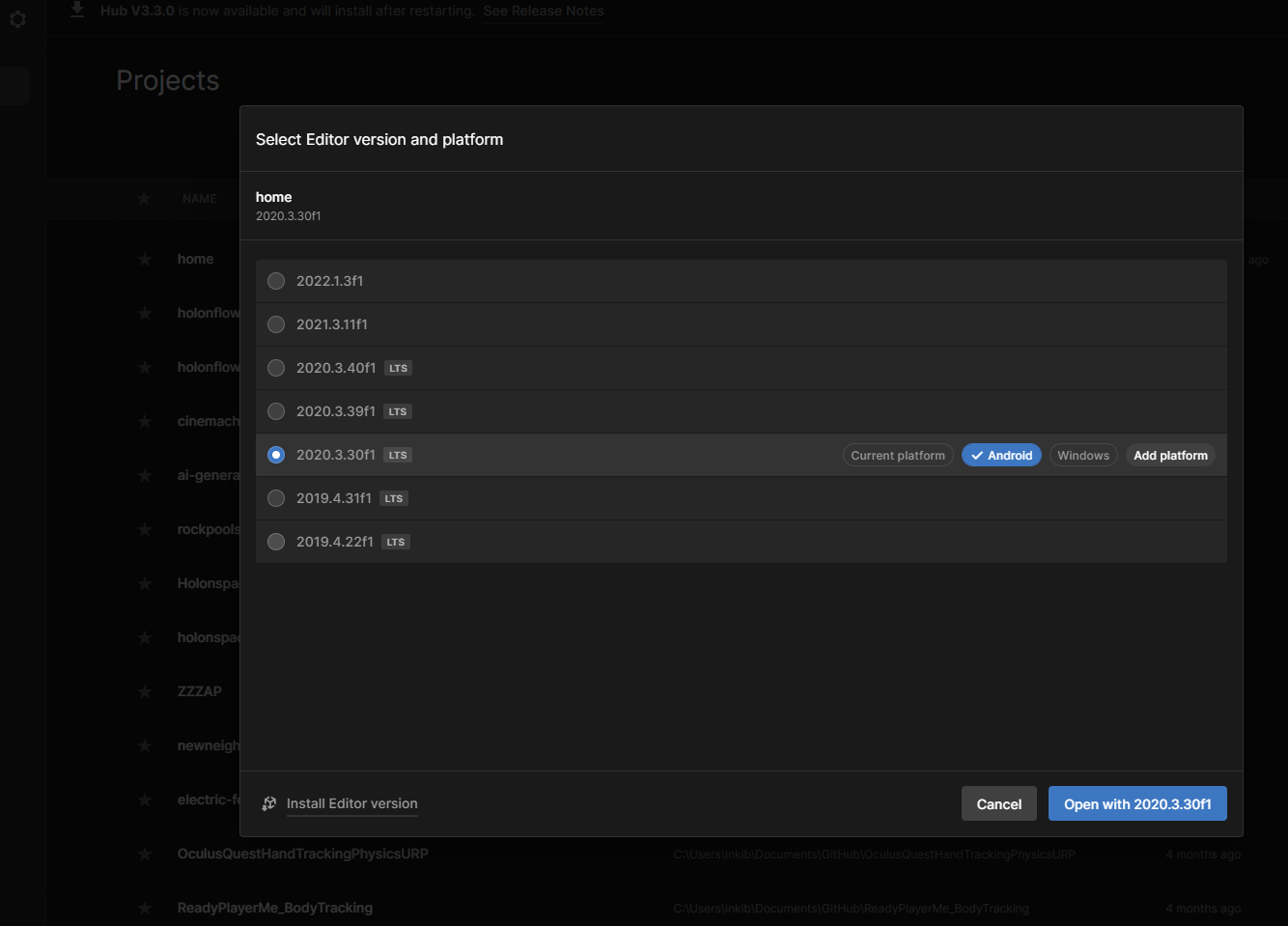
Task: Pick the 2019.4.22f1 LTS radio button
Action: point(276,542)
